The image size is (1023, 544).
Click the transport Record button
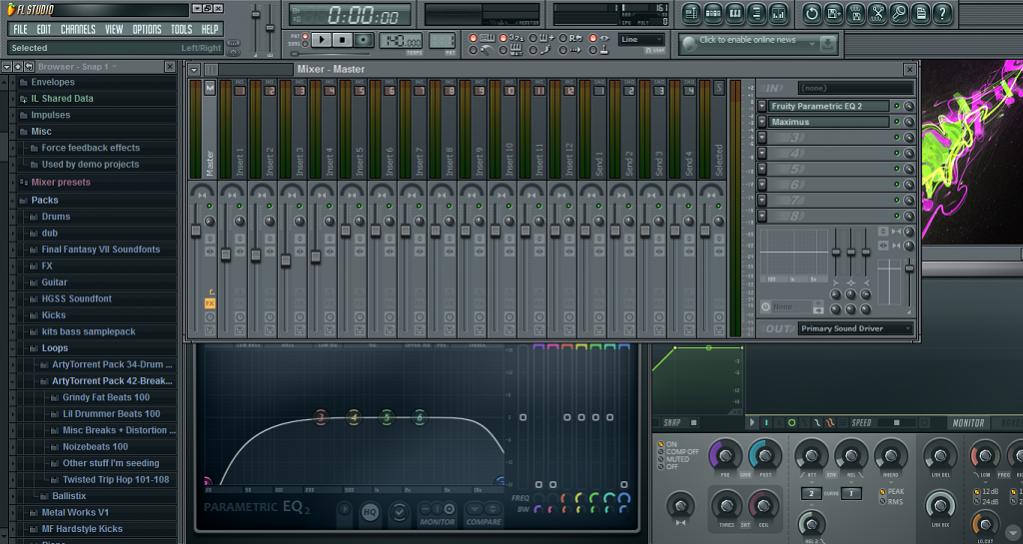[364, 40]
